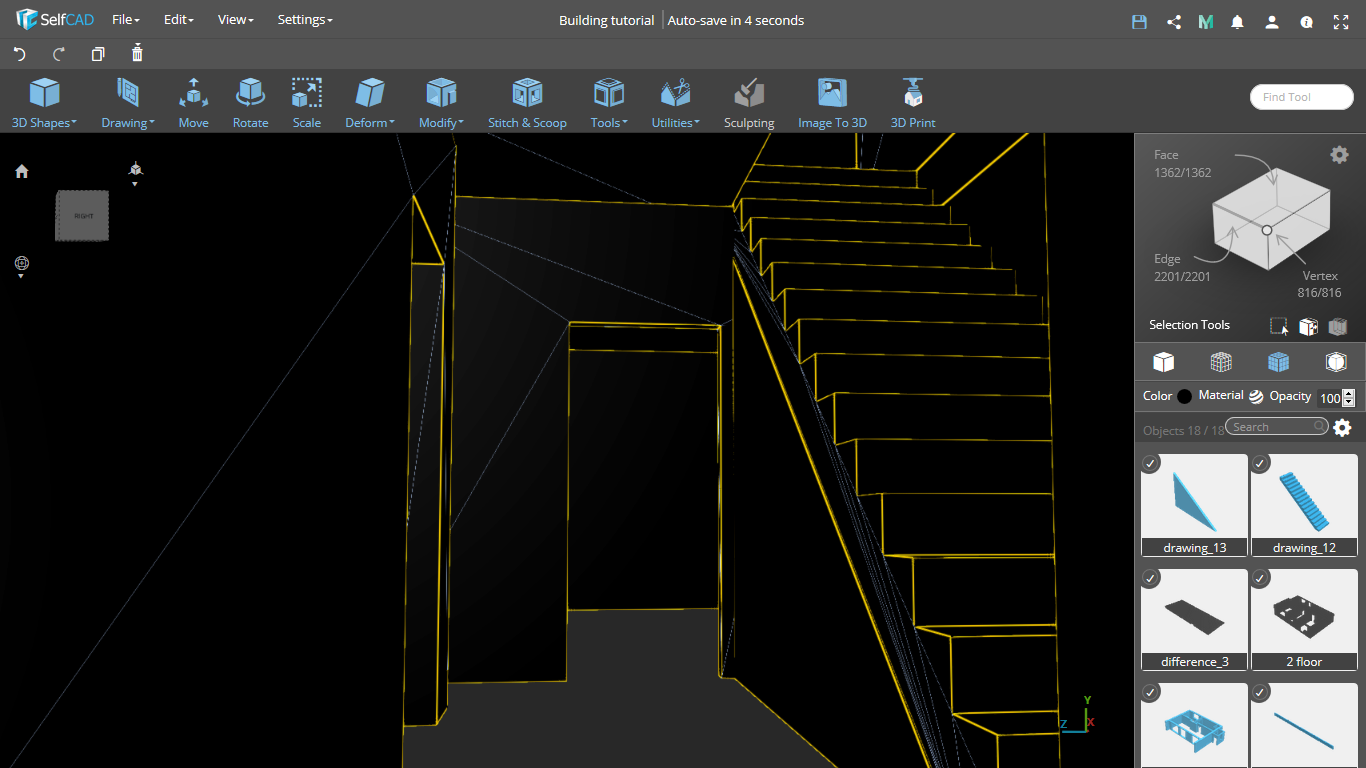Expand the 3D Shapes dropdown

[x=44, y=104]
